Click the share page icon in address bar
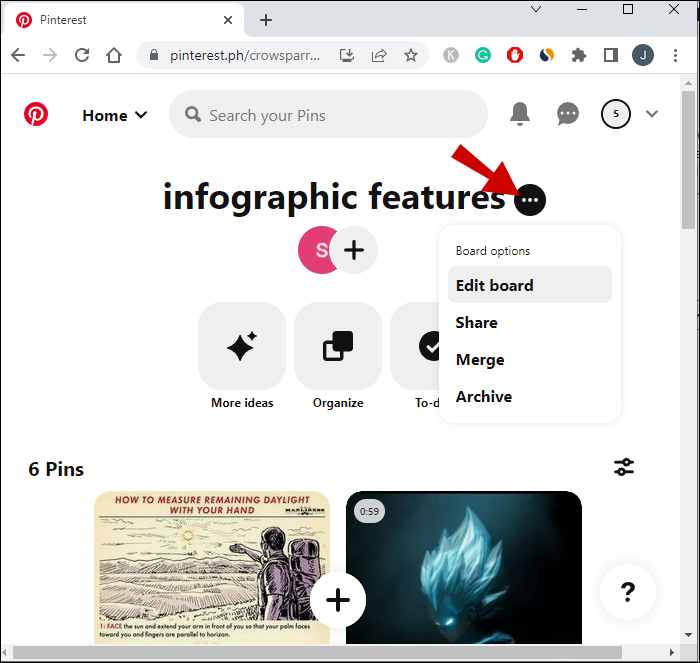 [x=379, y=55]
